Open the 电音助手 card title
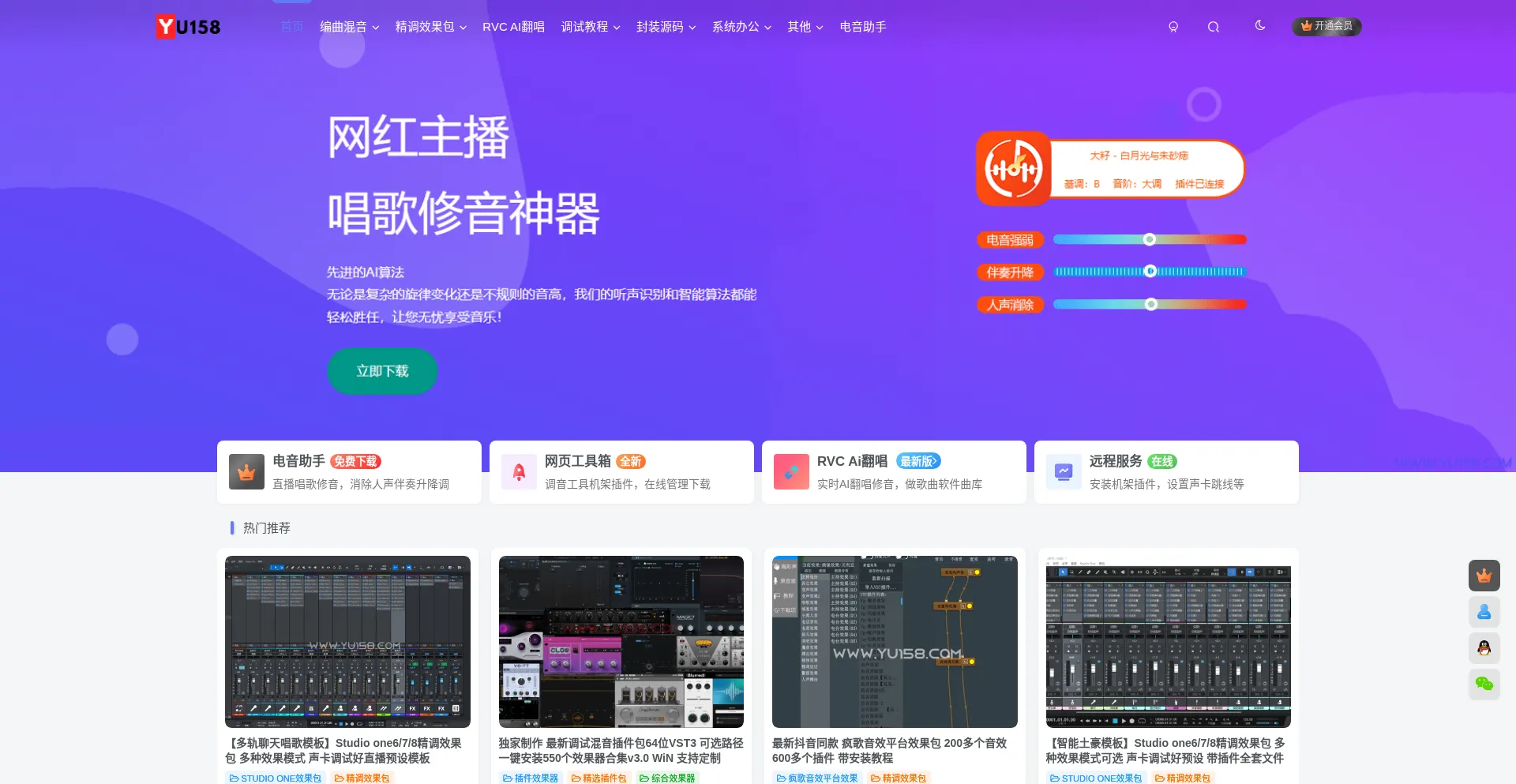The width and height of the screenshot is (1516, 784). [x=298, y=461]
